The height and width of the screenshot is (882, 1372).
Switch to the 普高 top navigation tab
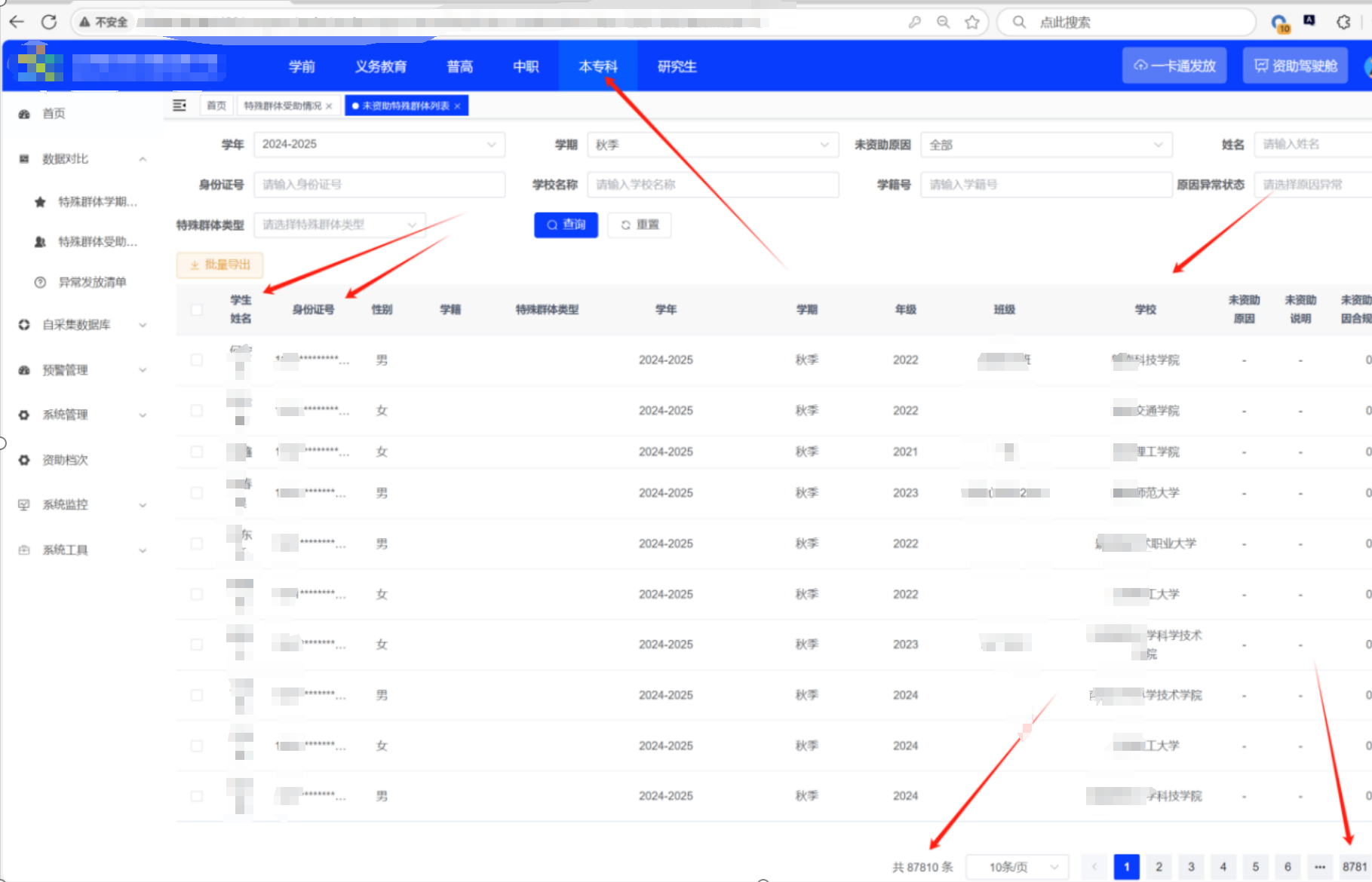pos(460,66)
